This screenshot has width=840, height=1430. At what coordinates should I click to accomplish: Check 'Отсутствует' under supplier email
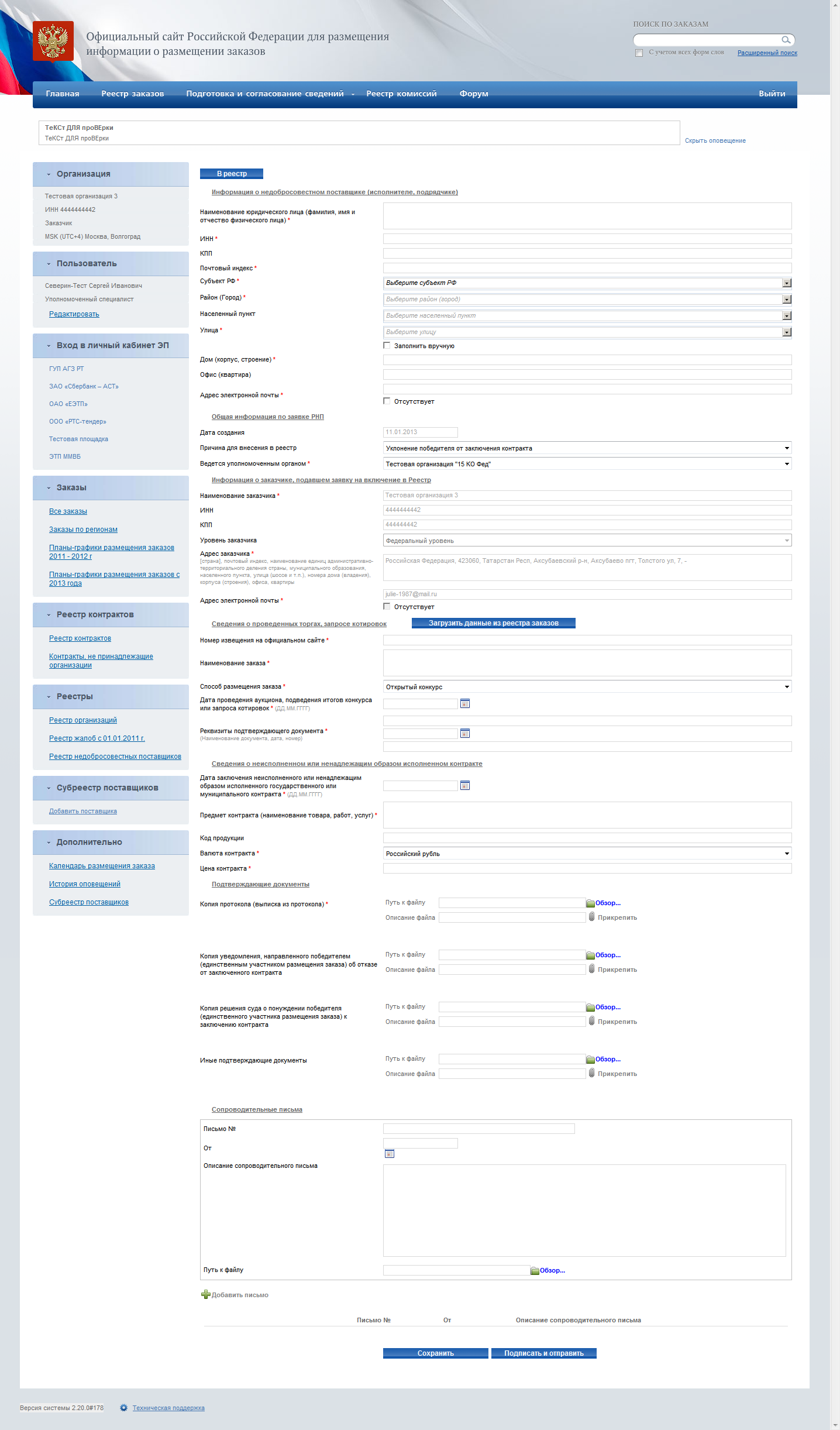(387, 401)
